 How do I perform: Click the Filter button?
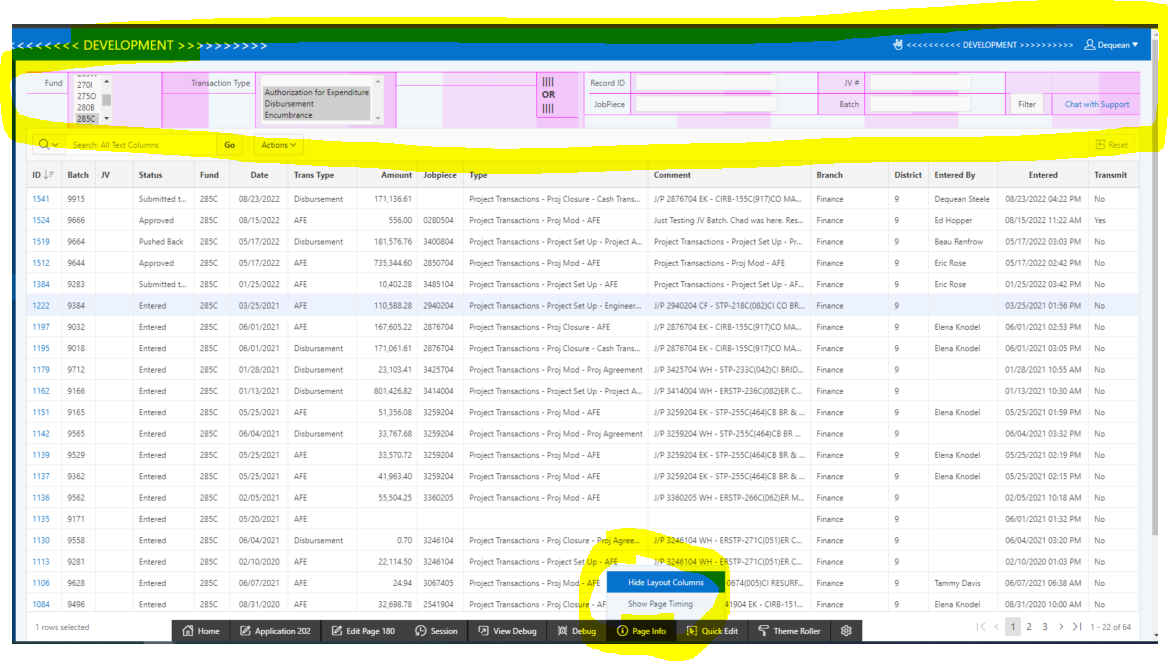(1027, 104)
